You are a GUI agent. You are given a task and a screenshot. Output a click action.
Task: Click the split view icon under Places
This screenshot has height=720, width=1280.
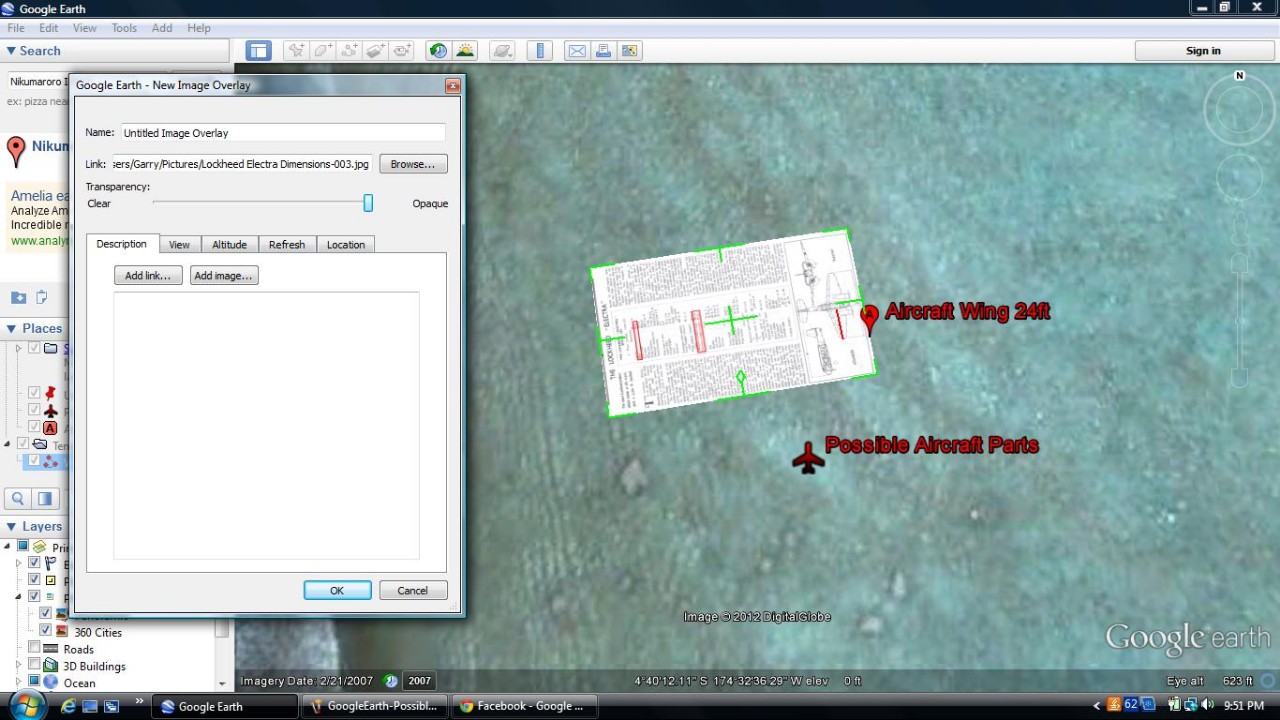(x=44, y=498)
